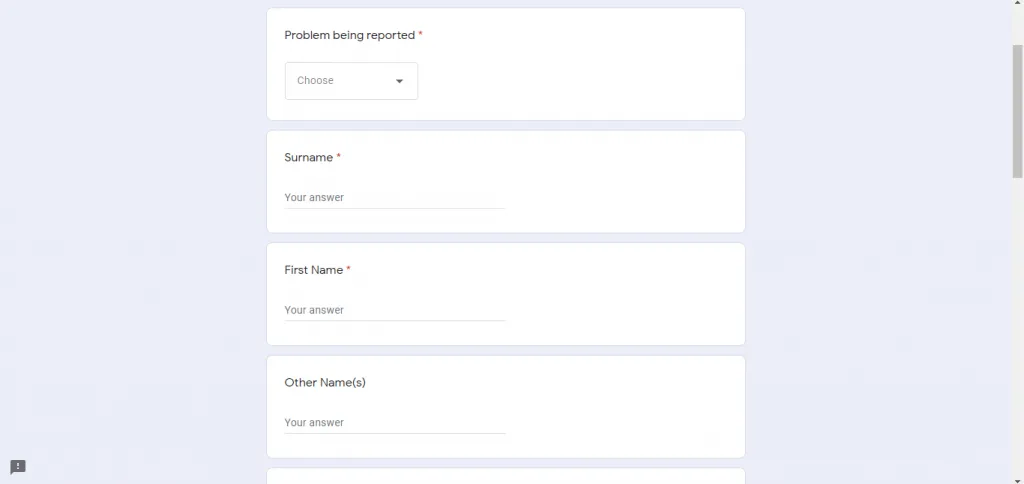
Task: Click the dropdown arrow beside Choose
Action: click(x=399, y=81)
